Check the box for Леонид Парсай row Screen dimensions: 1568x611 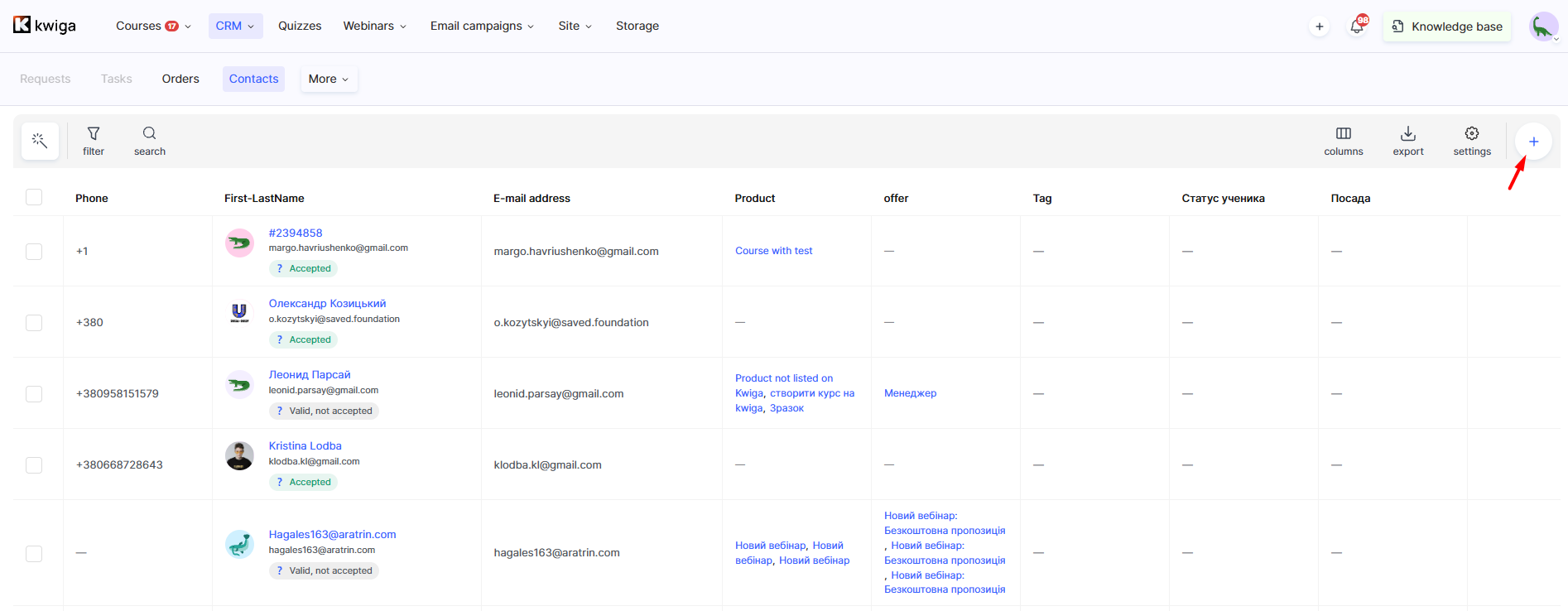(34, 393)
